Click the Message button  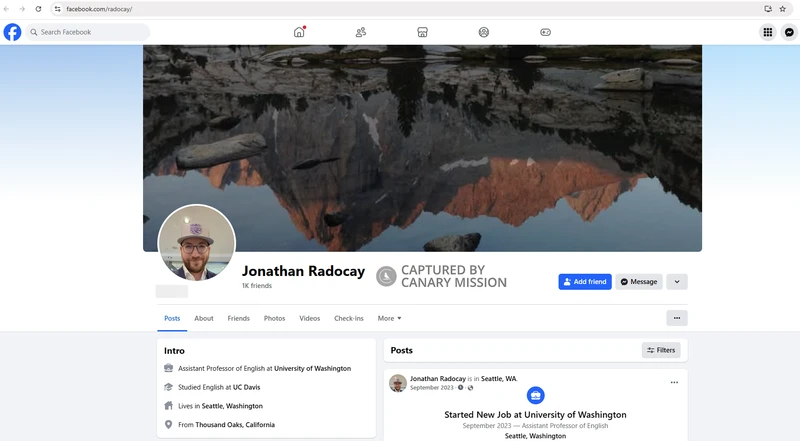coord(639,282)
